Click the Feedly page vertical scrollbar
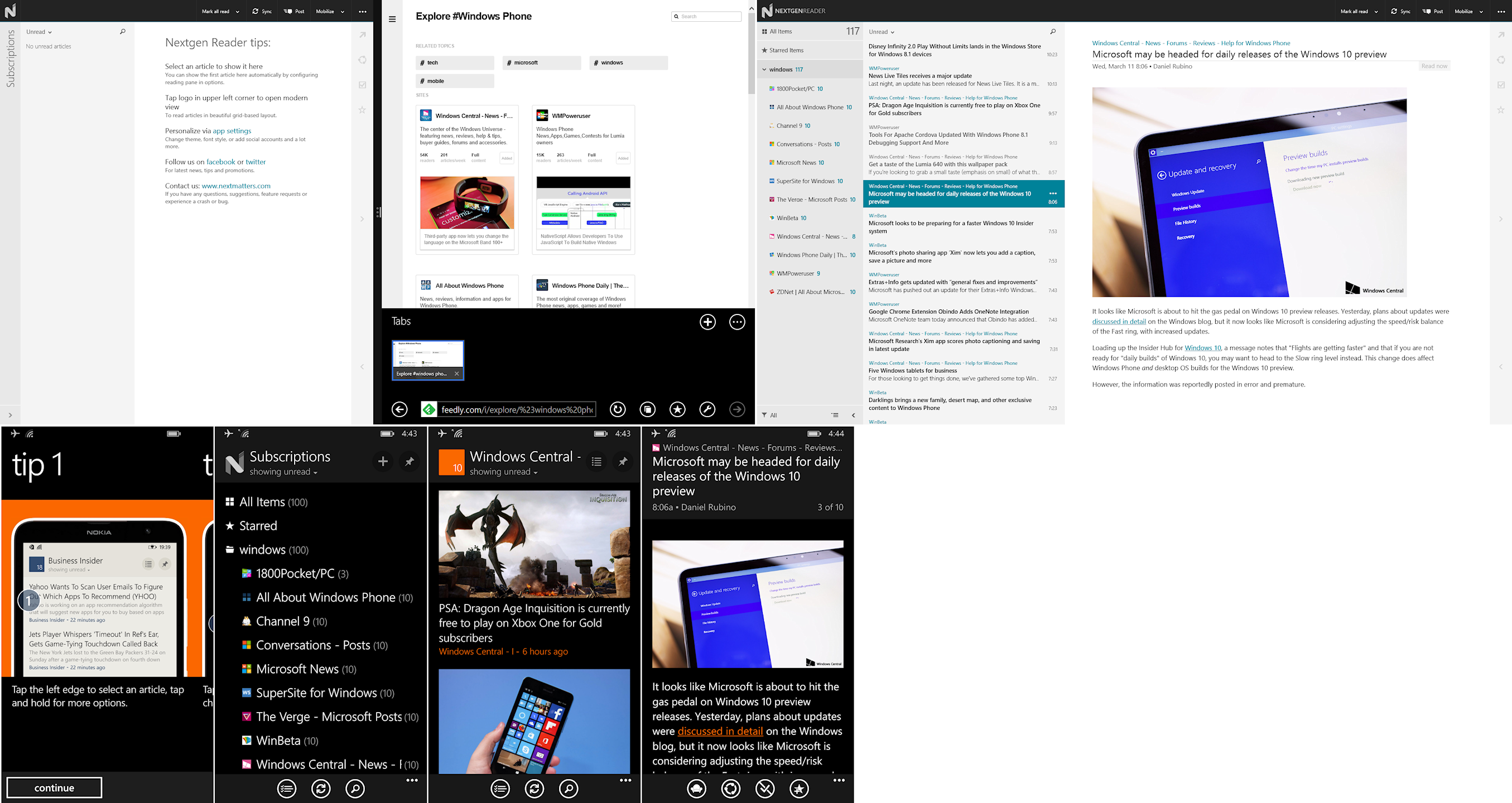 tap(751, 53)
